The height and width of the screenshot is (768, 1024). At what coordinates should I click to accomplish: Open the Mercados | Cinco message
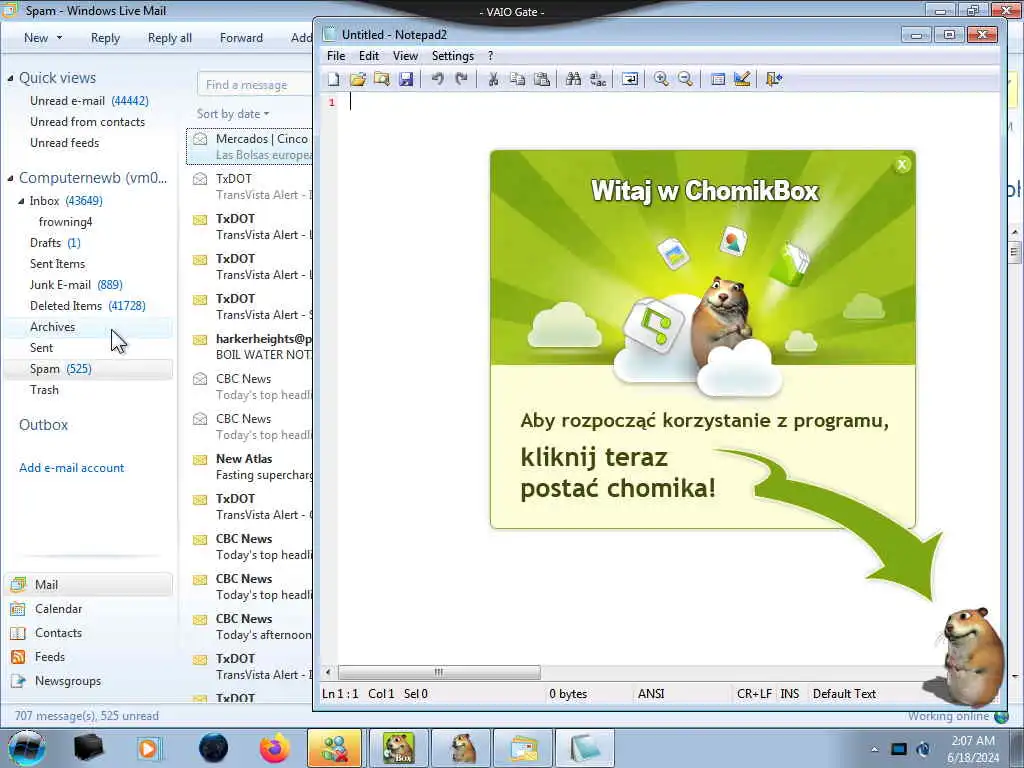click(x=249, y=147)
